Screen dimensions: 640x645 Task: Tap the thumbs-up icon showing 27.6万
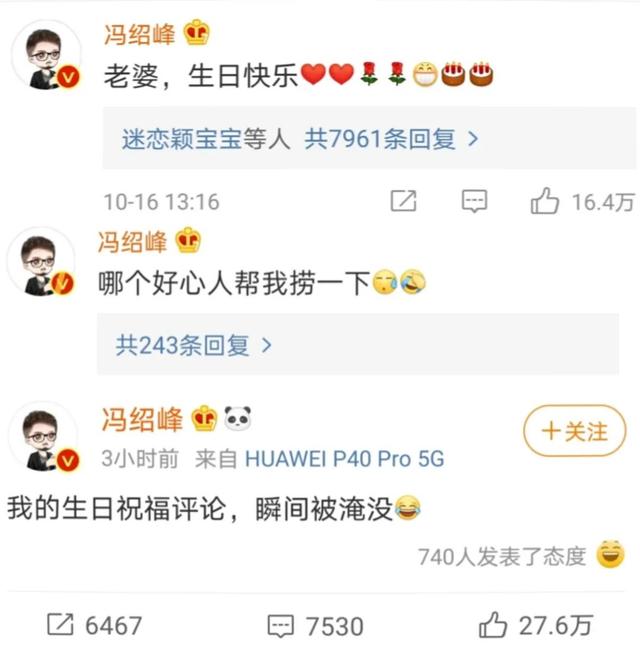click(x=493, y=624)
